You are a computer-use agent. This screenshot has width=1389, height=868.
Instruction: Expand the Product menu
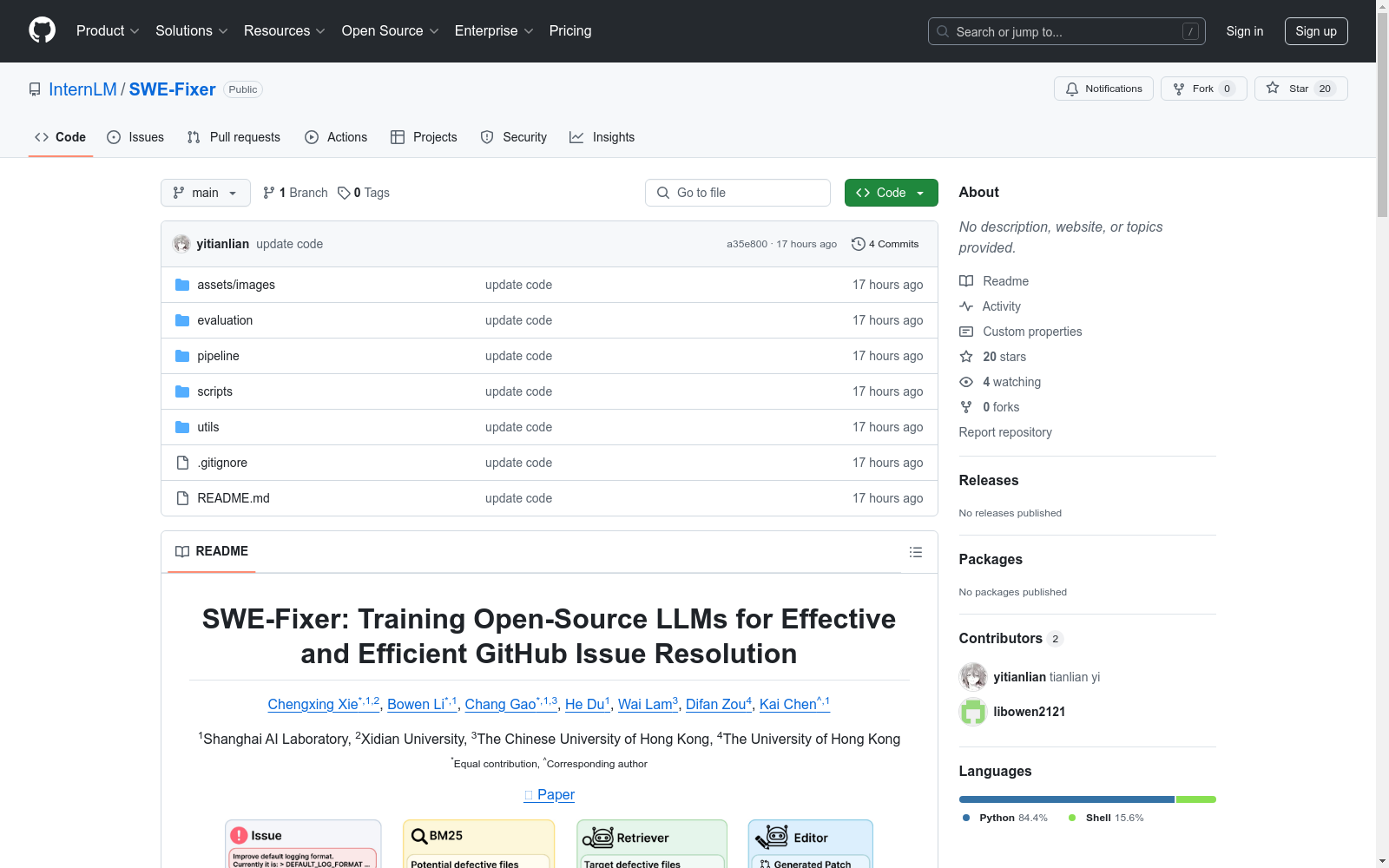[x=108, y=31]
